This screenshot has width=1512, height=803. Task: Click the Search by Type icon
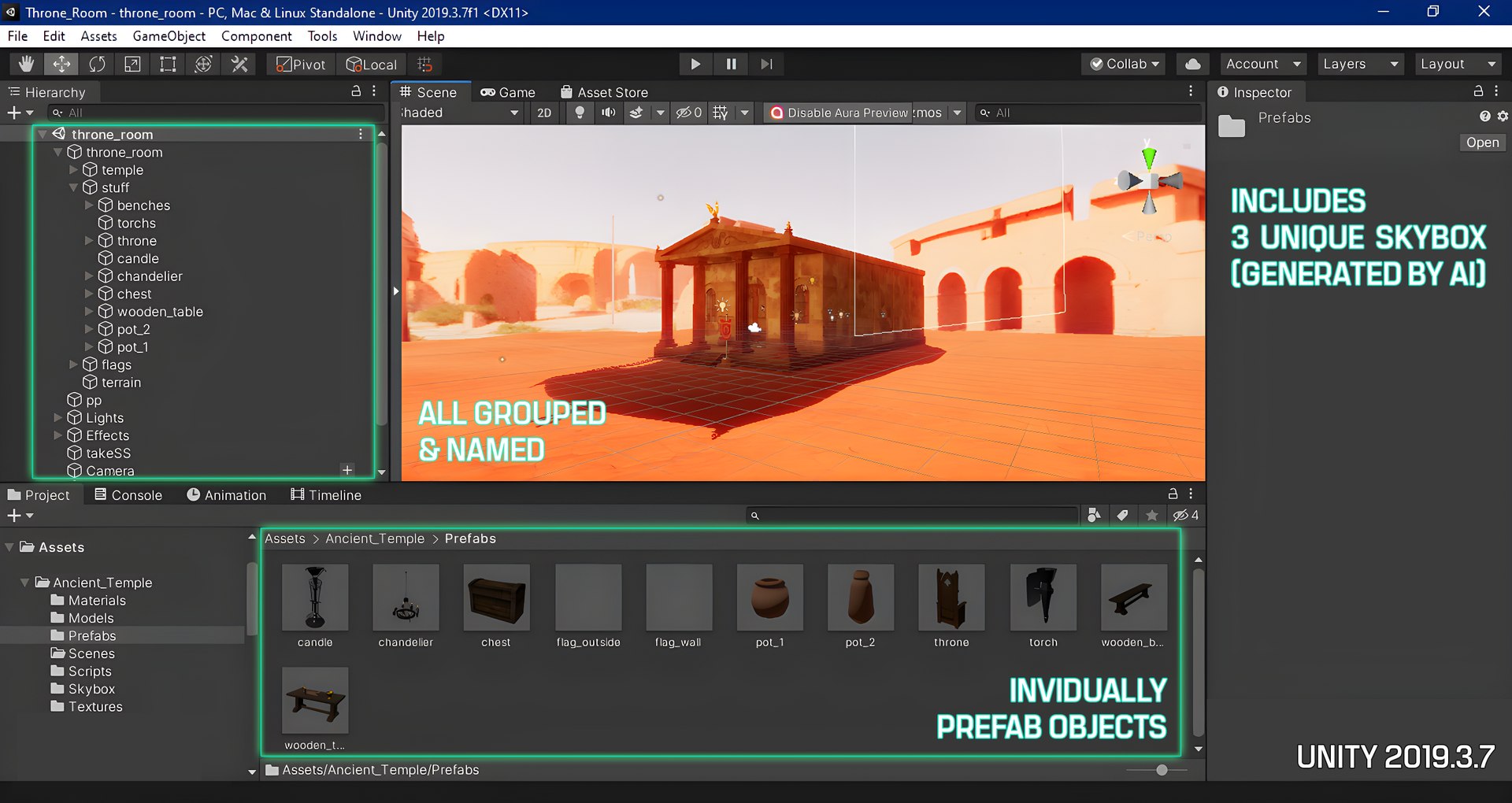1094,516
